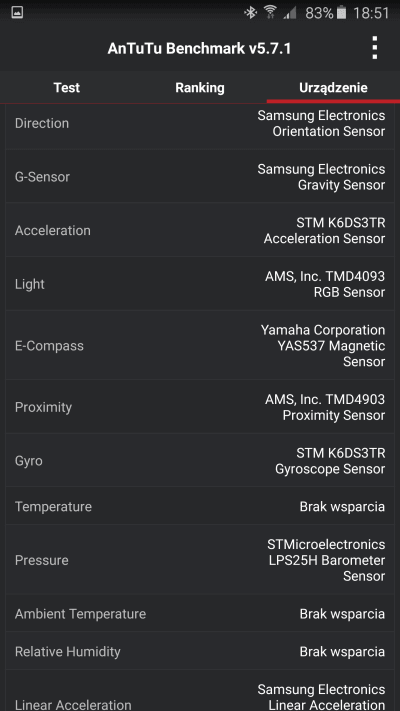Tap the Wi-Fi status icon

click(x=271, y=13)
